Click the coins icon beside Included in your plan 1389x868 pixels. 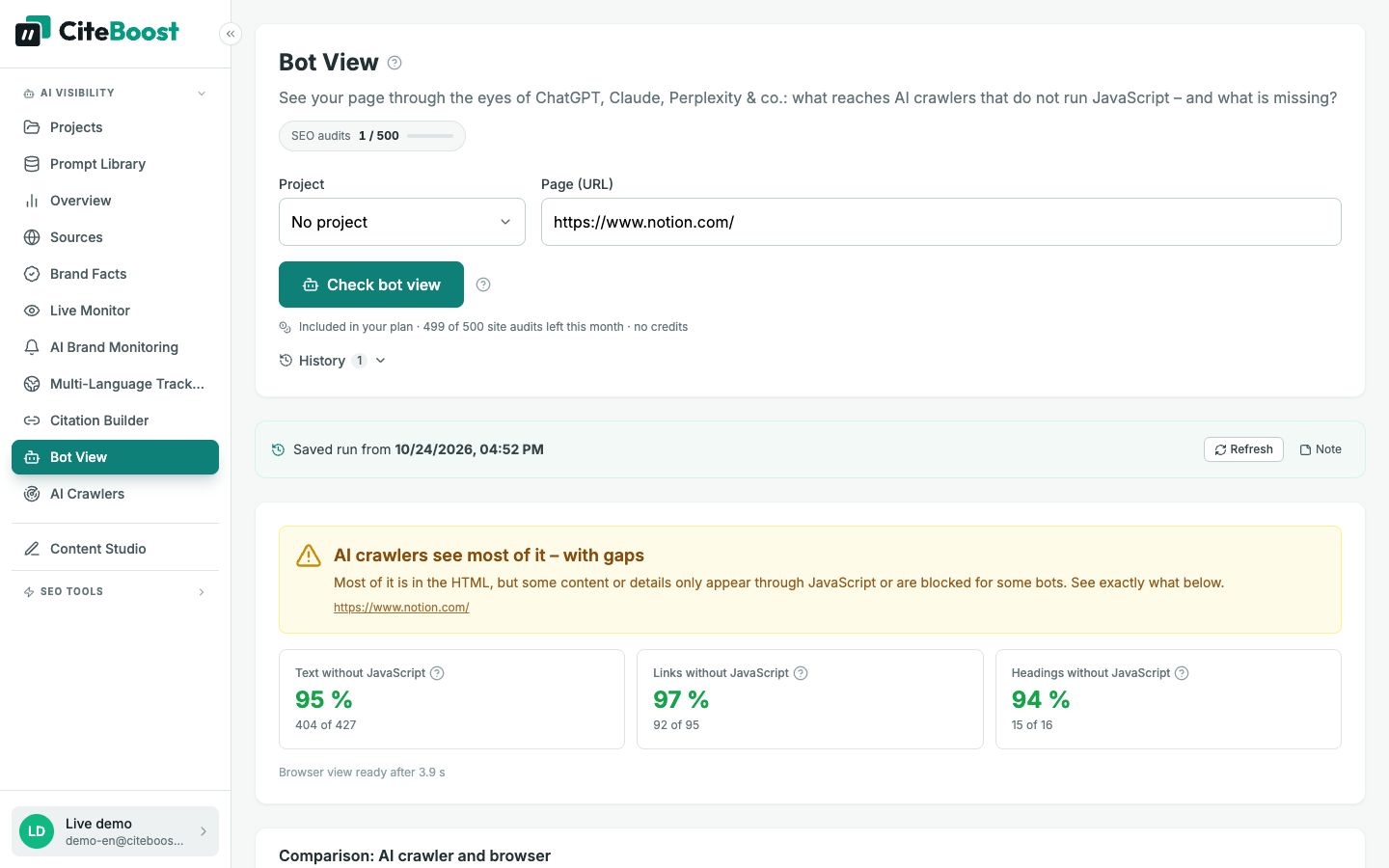coord(285,327)
